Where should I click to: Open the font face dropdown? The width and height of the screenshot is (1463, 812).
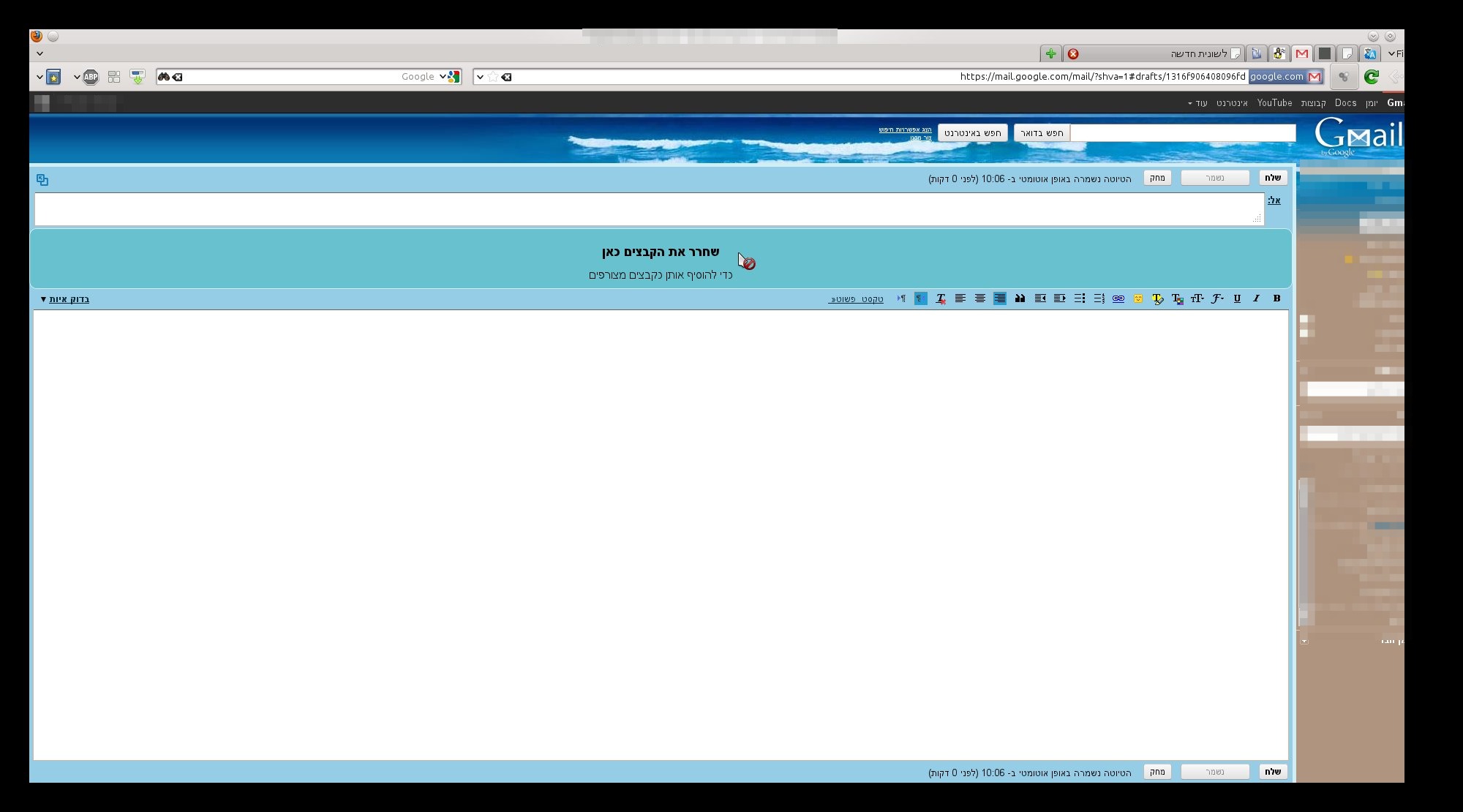[1217, 298]
